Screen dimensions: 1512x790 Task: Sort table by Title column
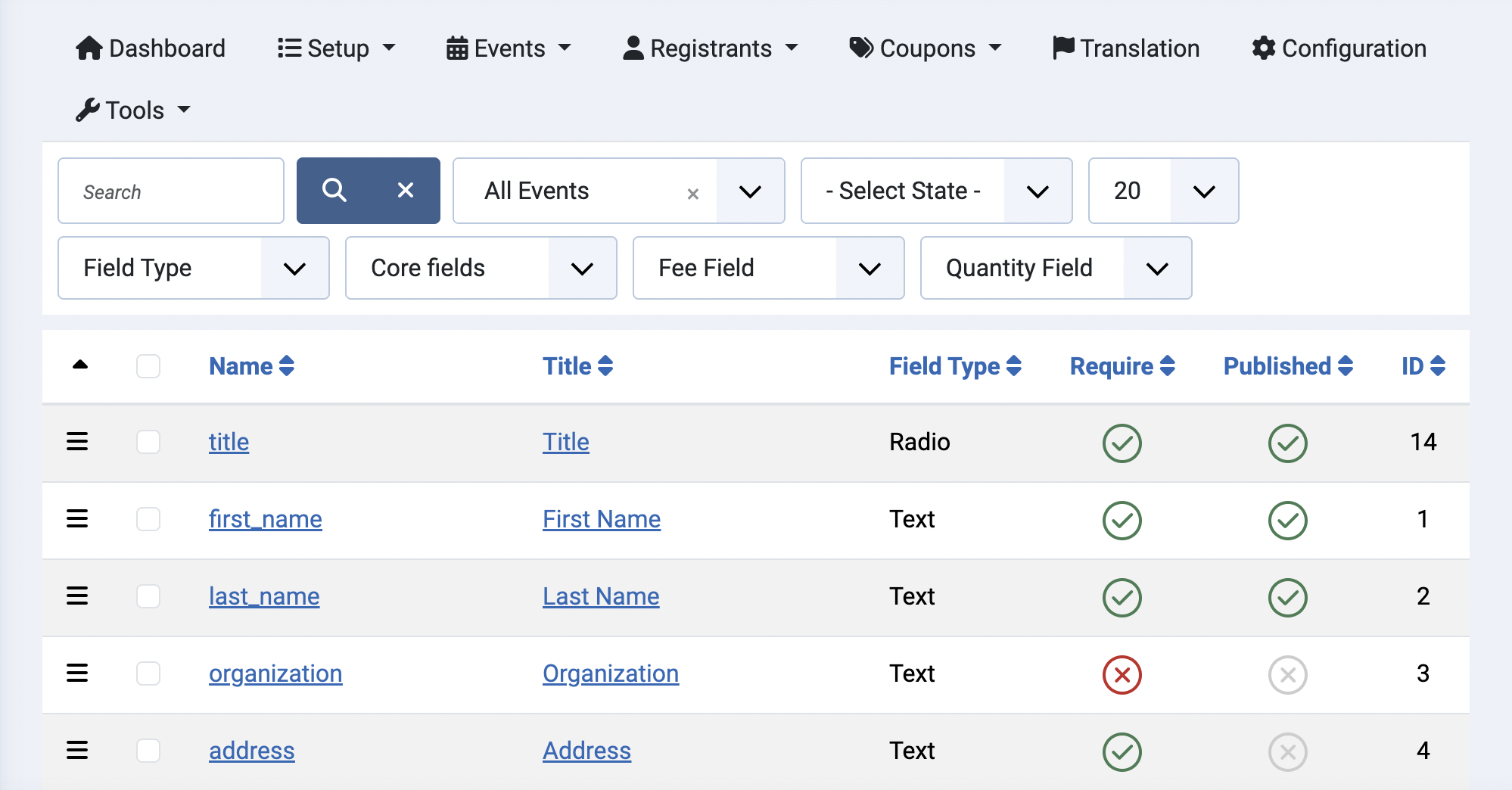(x=577, y=366)
